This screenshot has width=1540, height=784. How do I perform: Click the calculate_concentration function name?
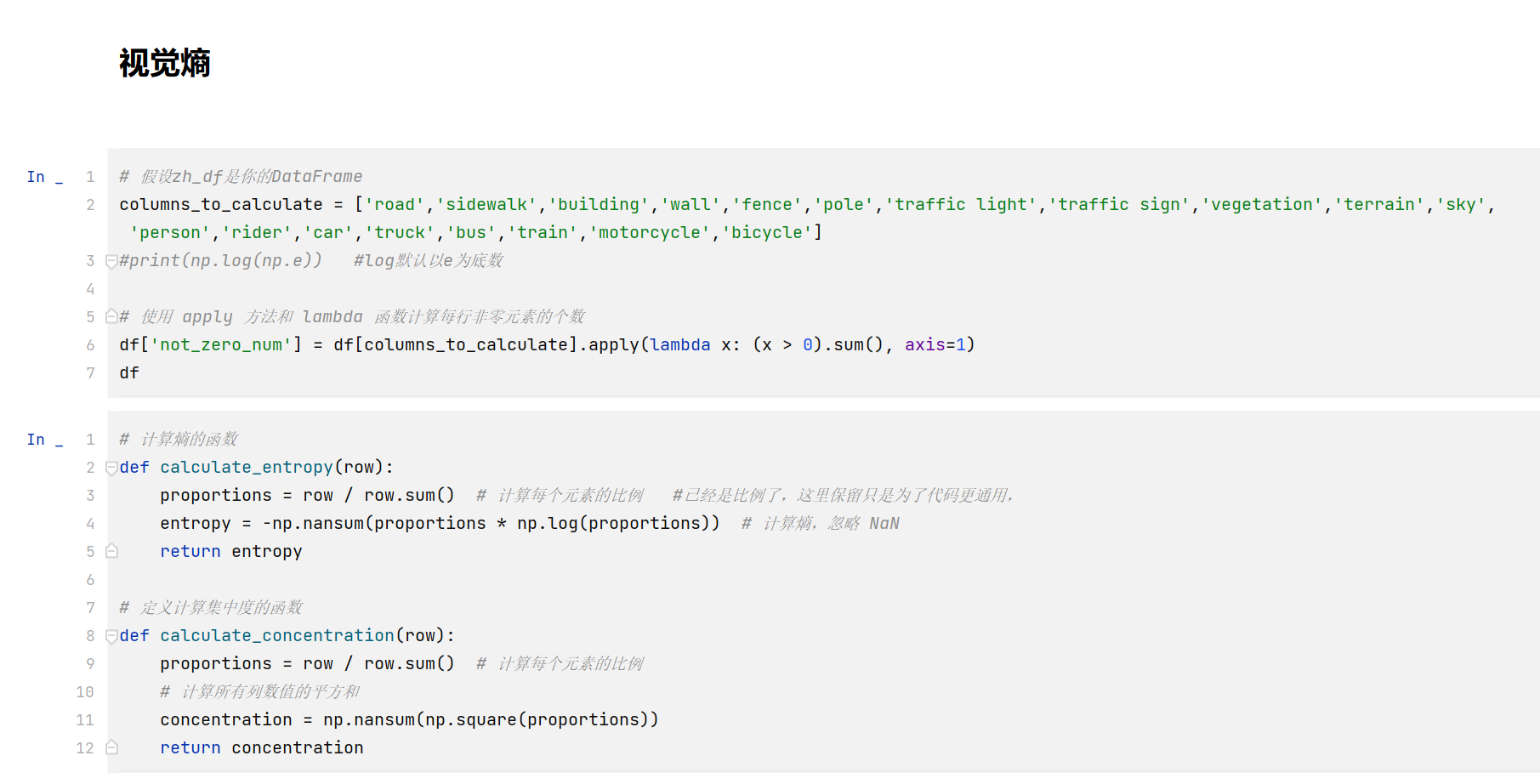277,636
